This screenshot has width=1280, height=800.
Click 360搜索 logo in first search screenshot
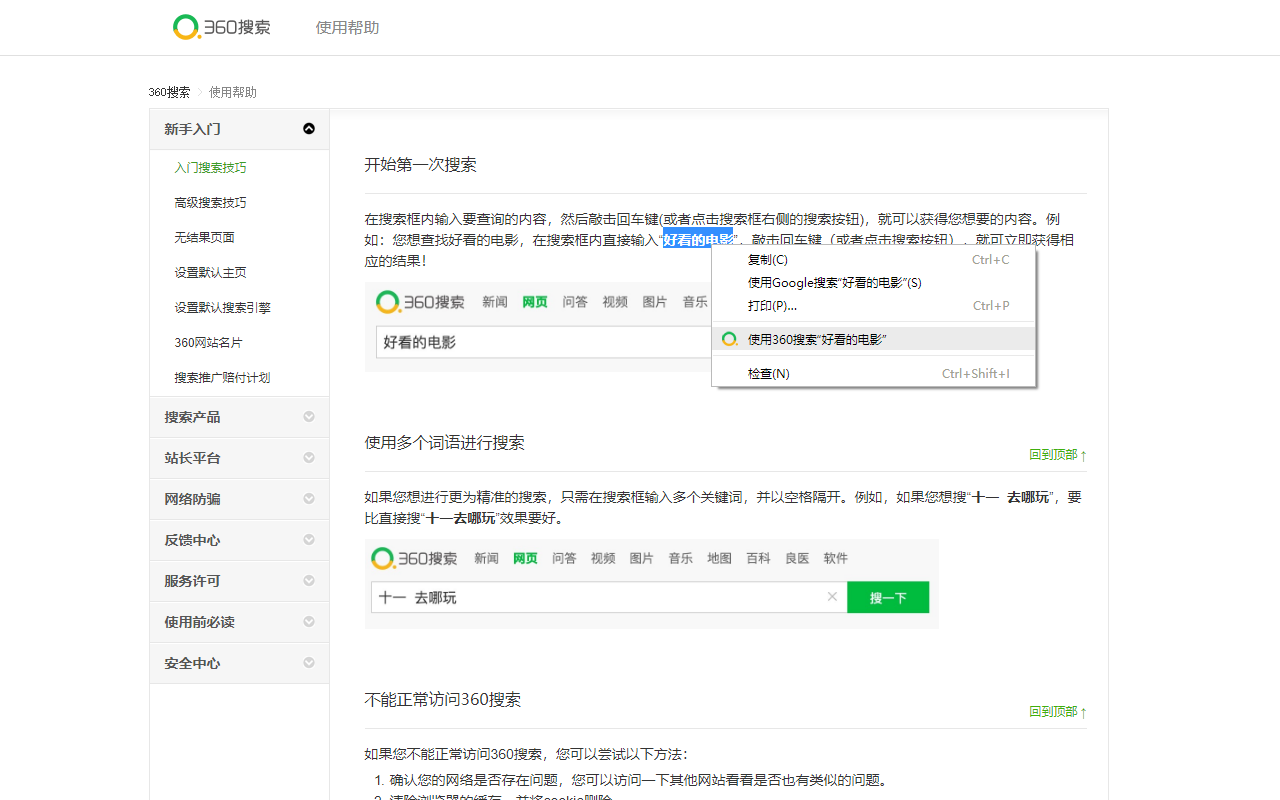(x=420, y=301)
